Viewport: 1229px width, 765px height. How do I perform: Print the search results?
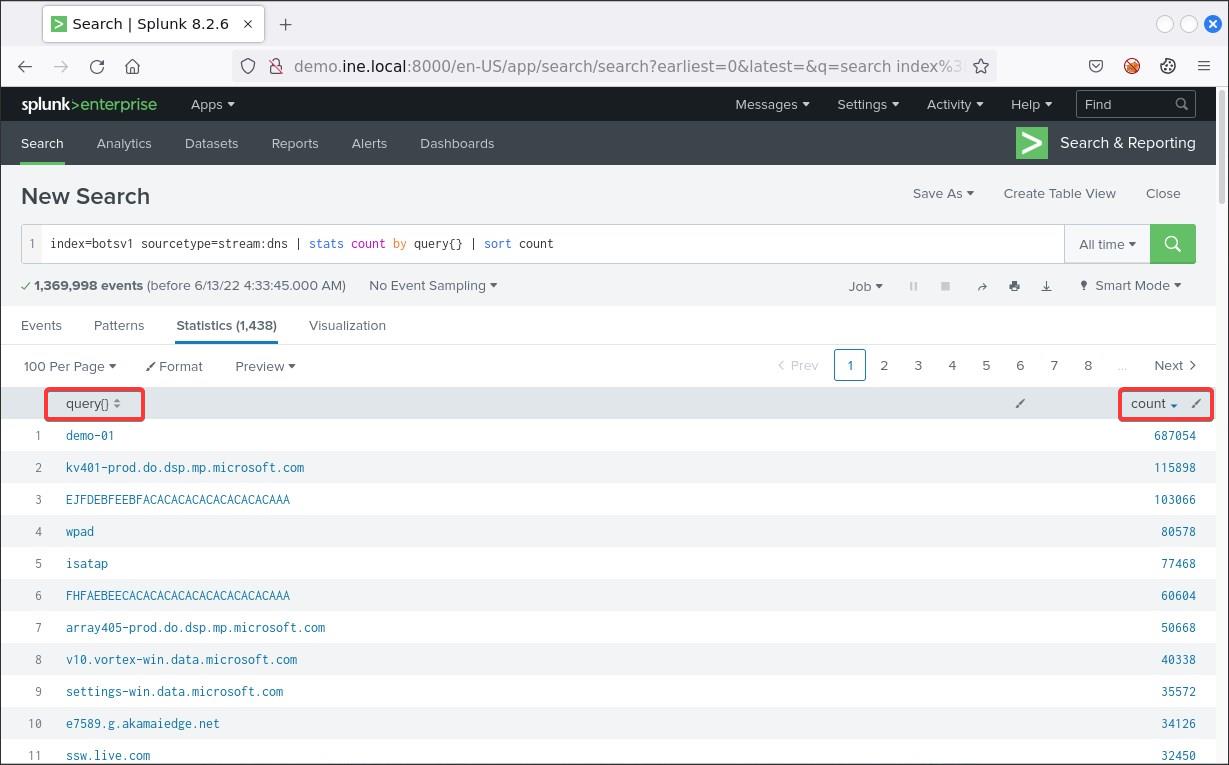[x=1014, y=286]
